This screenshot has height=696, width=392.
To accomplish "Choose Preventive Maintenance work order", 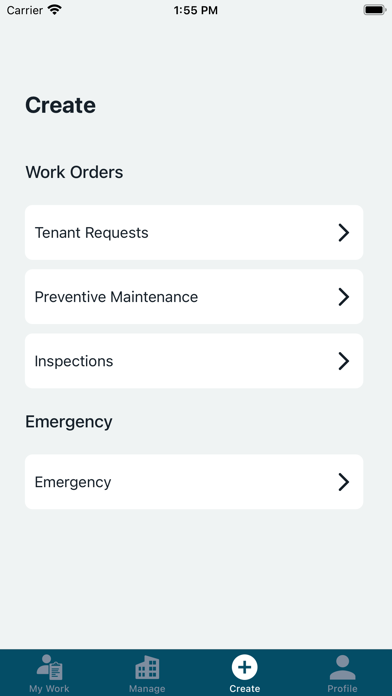I will click(194, 297).
